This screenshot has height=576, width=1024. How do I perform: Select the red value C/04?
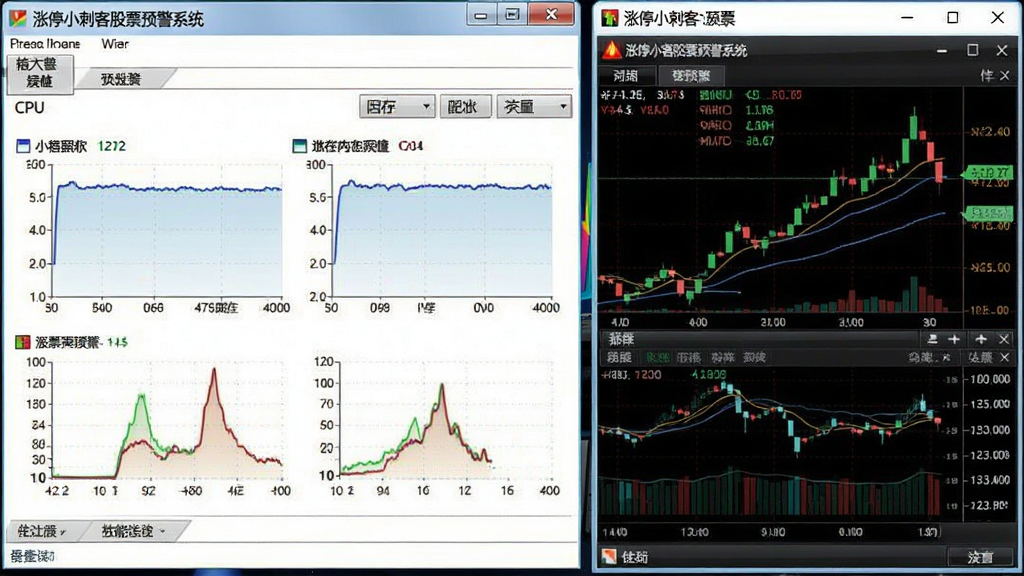pyautogui.click(x=411, y=146)
